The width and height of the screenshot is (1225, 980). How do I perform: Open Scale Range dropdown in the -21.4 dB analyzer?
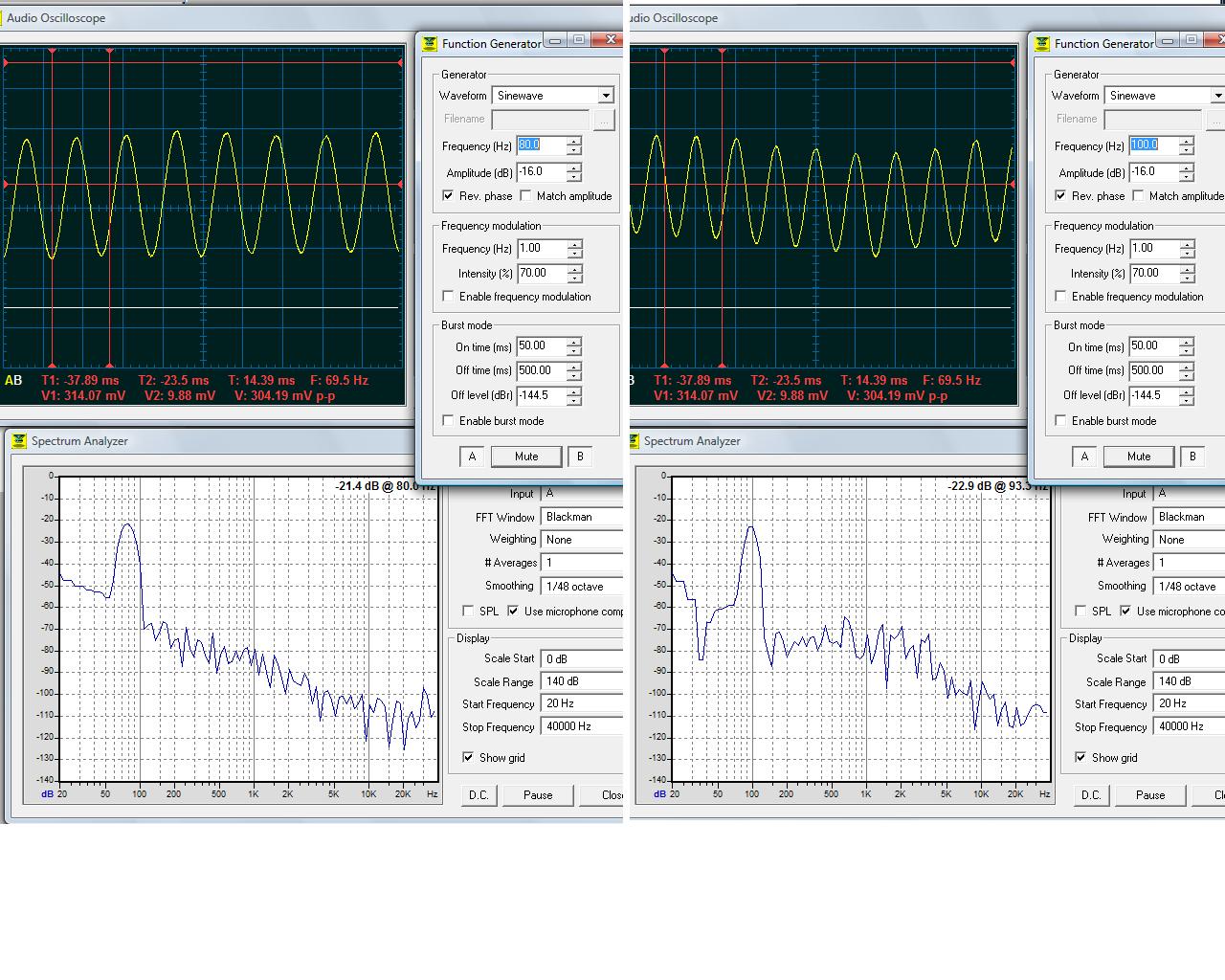click(582, 681)
